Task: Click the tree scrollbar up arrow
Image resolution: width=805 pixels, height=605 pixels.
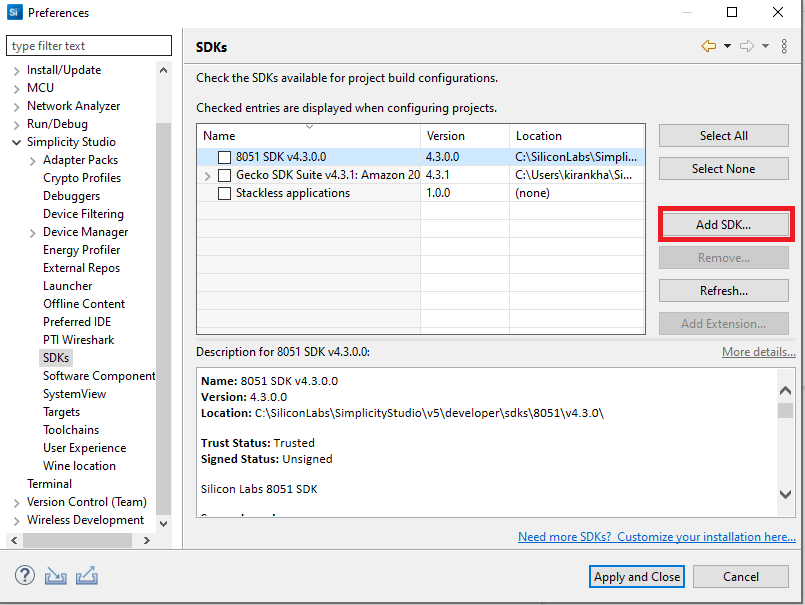Action: 163,70
